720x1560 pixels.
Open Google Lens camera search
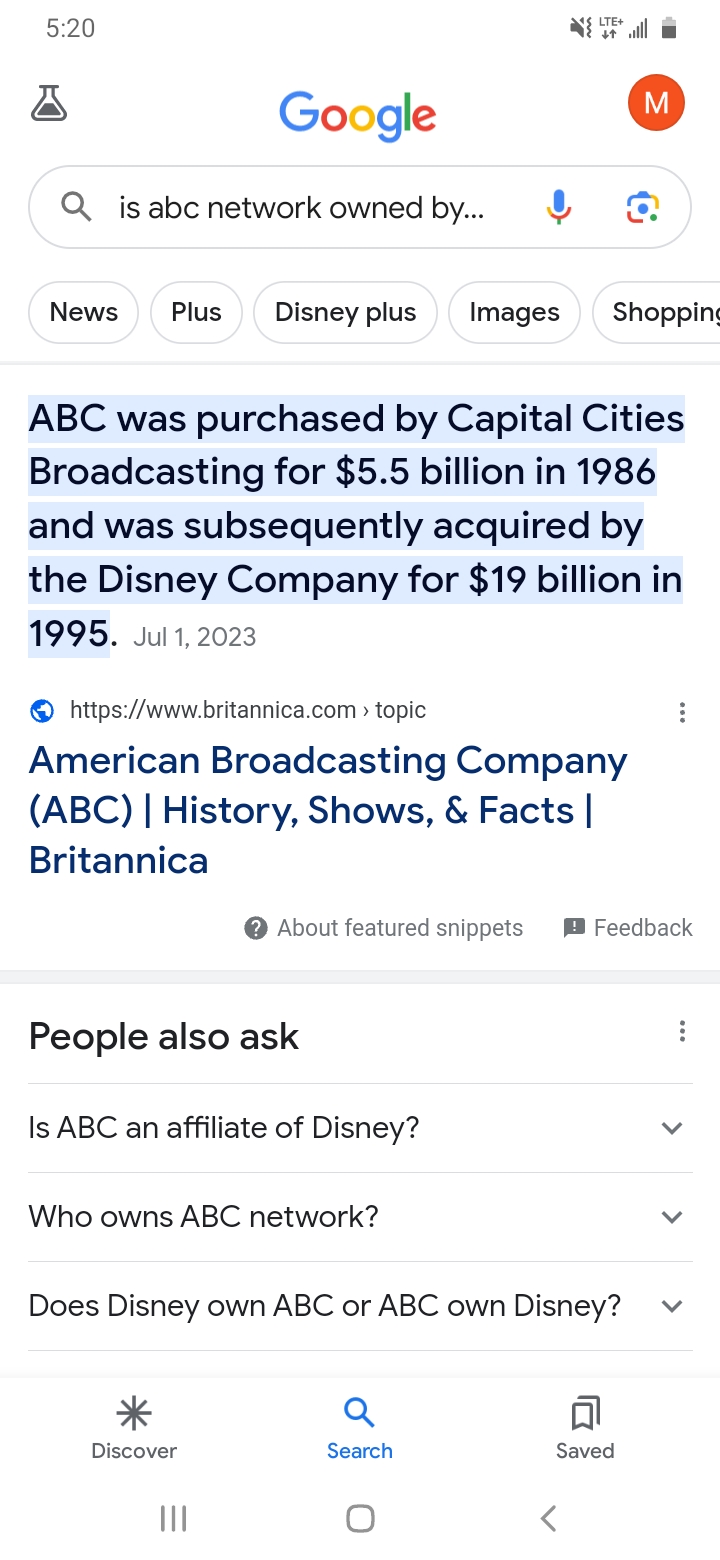[x=642, y=207]
